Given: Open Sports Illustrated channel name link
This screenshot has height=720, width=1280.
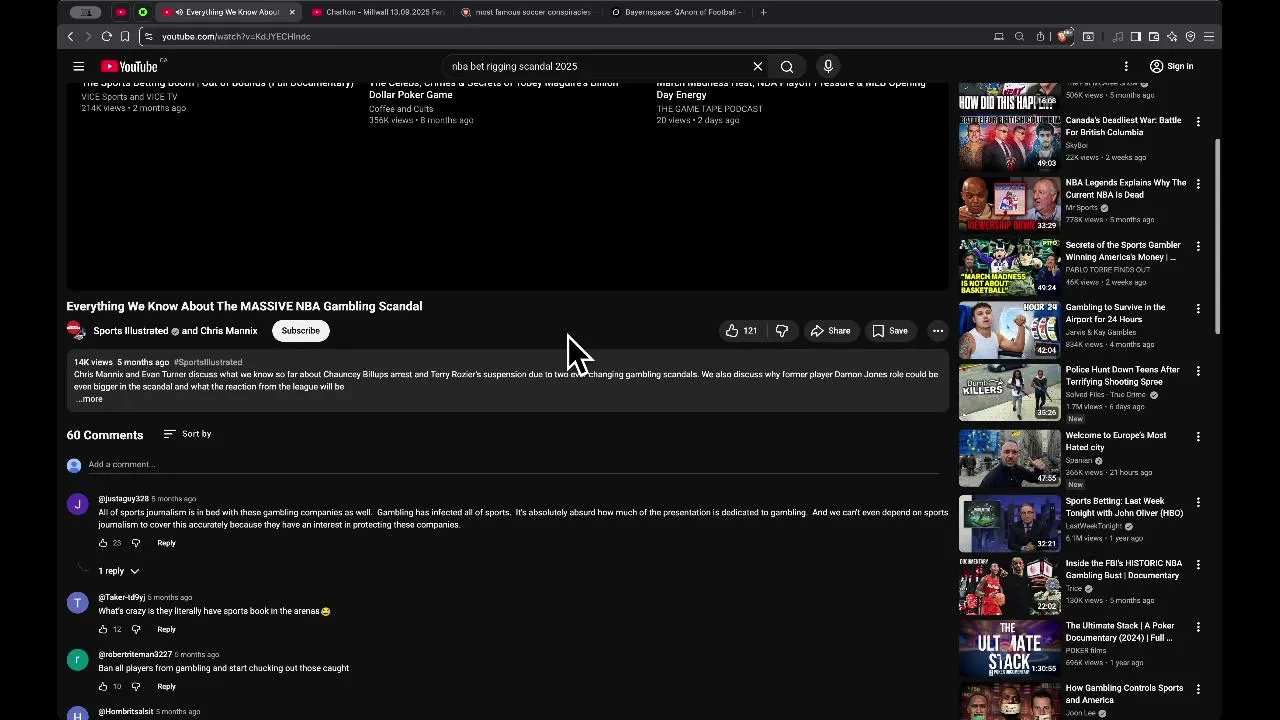Looking at the screenshot, I should [x=130, y=331].
